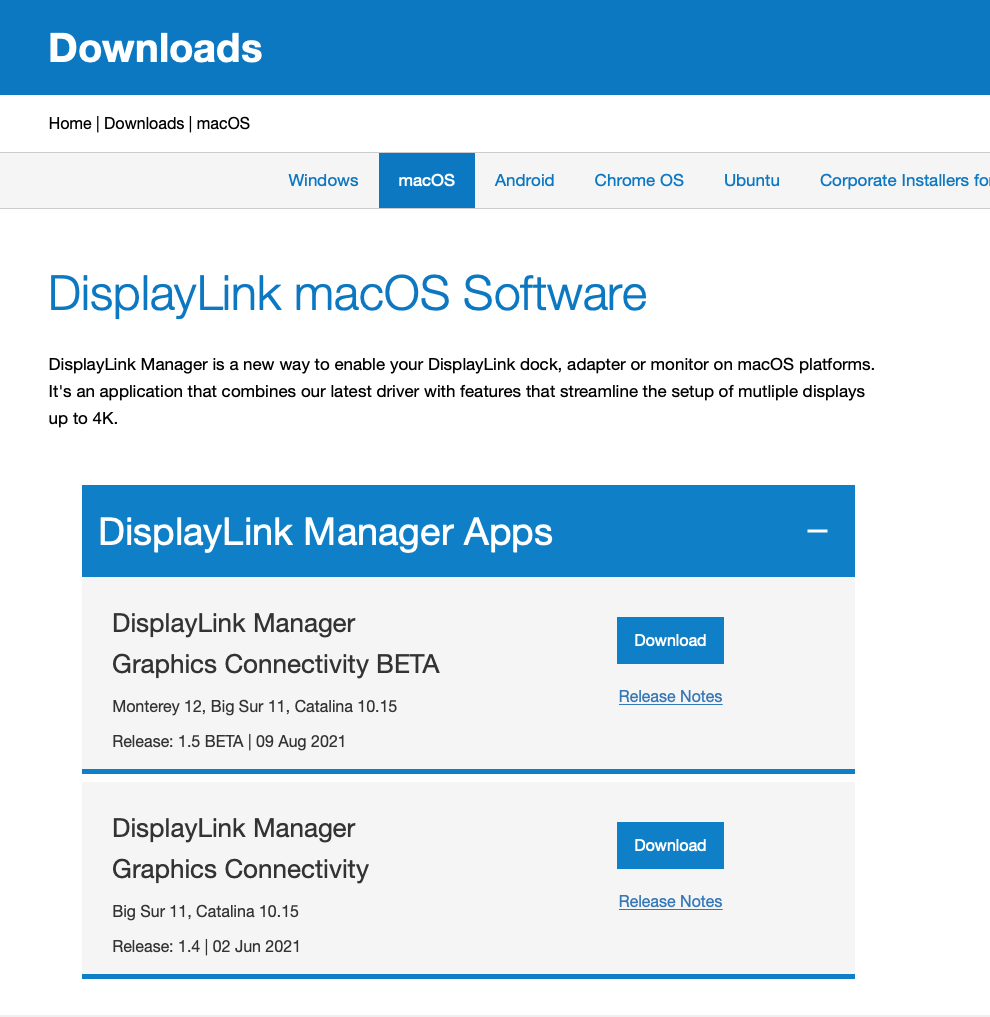Click the Graphics Connectivity BETA title

click(276, 664)
